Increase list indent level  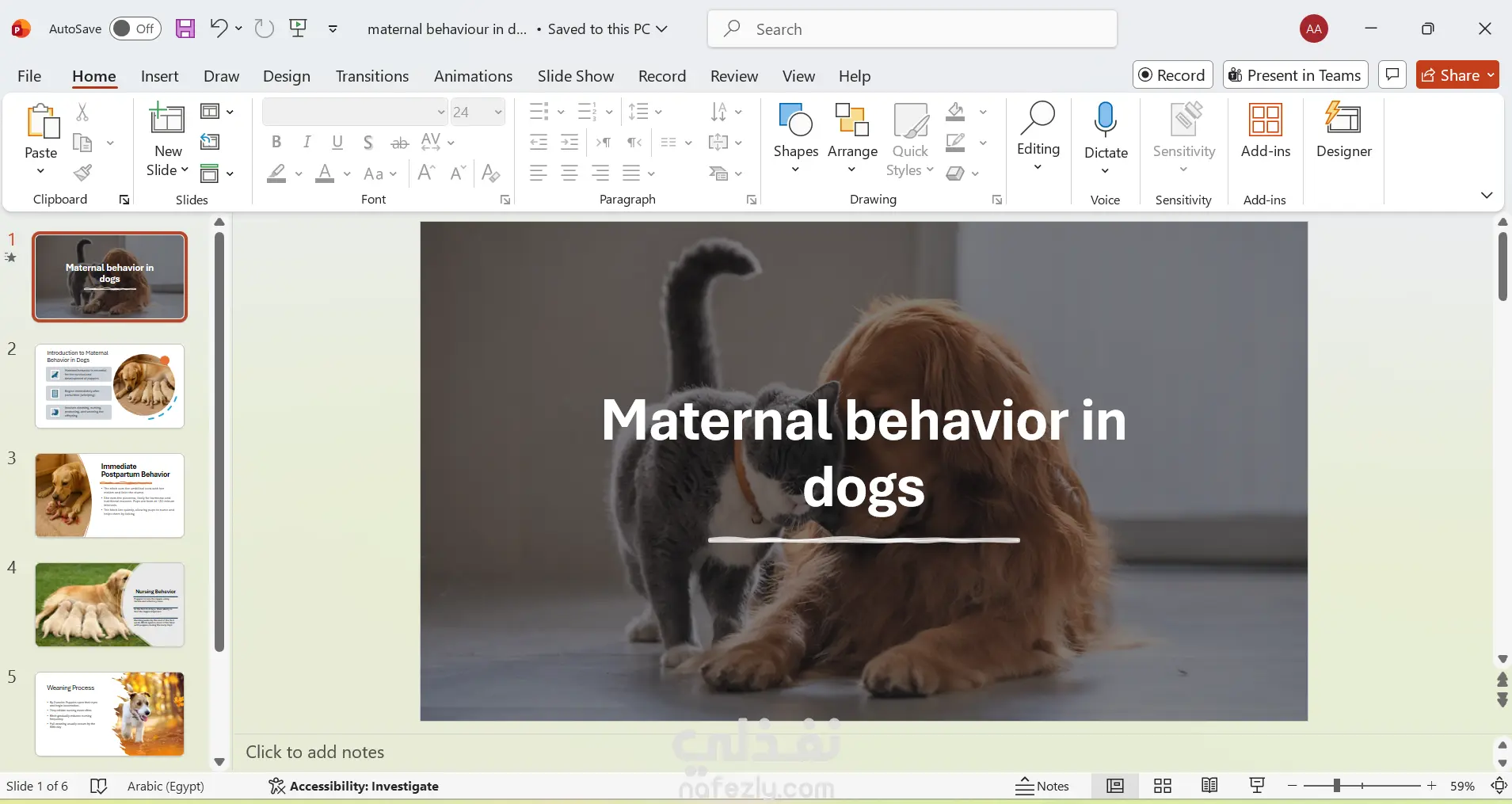tap(569, 143)
